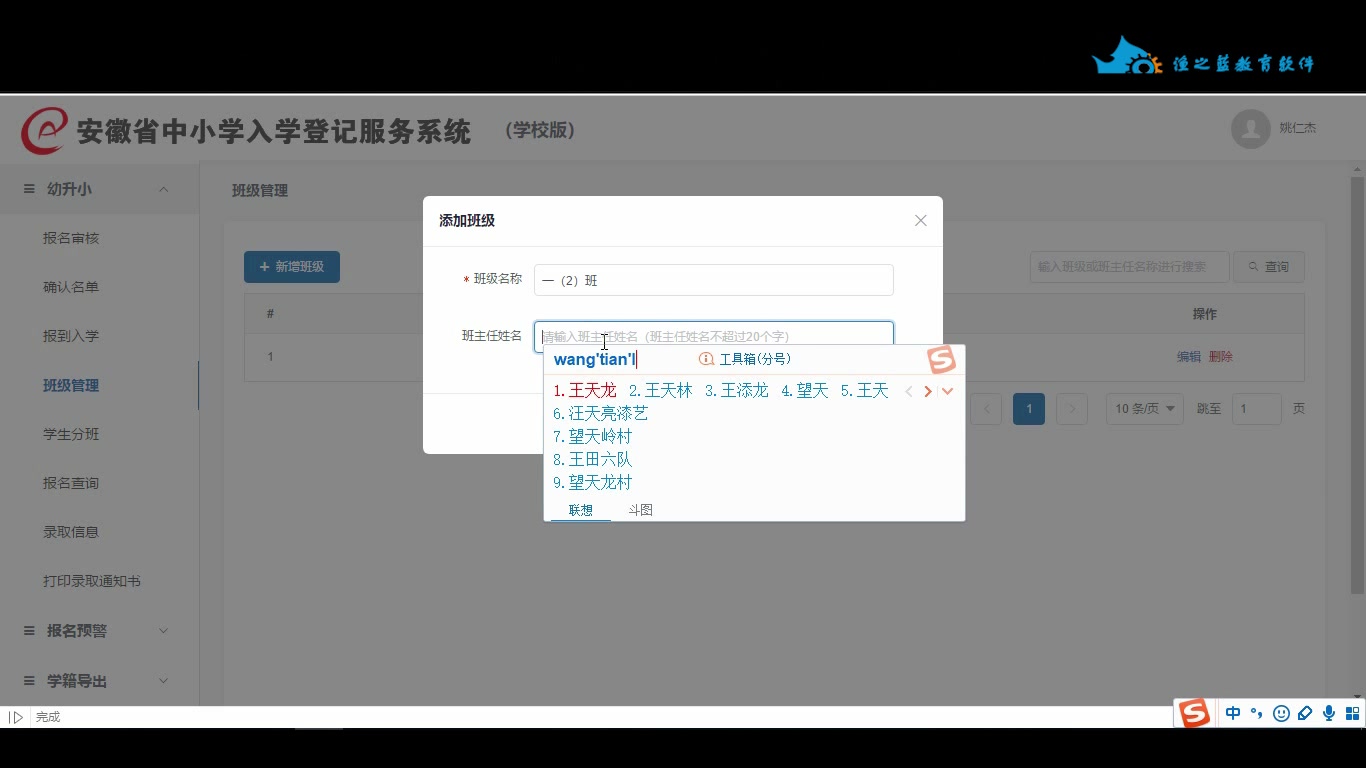Choose candidate 5 王天
Viewport: 1366px width, 768px height.
click(x=865, y=391)
